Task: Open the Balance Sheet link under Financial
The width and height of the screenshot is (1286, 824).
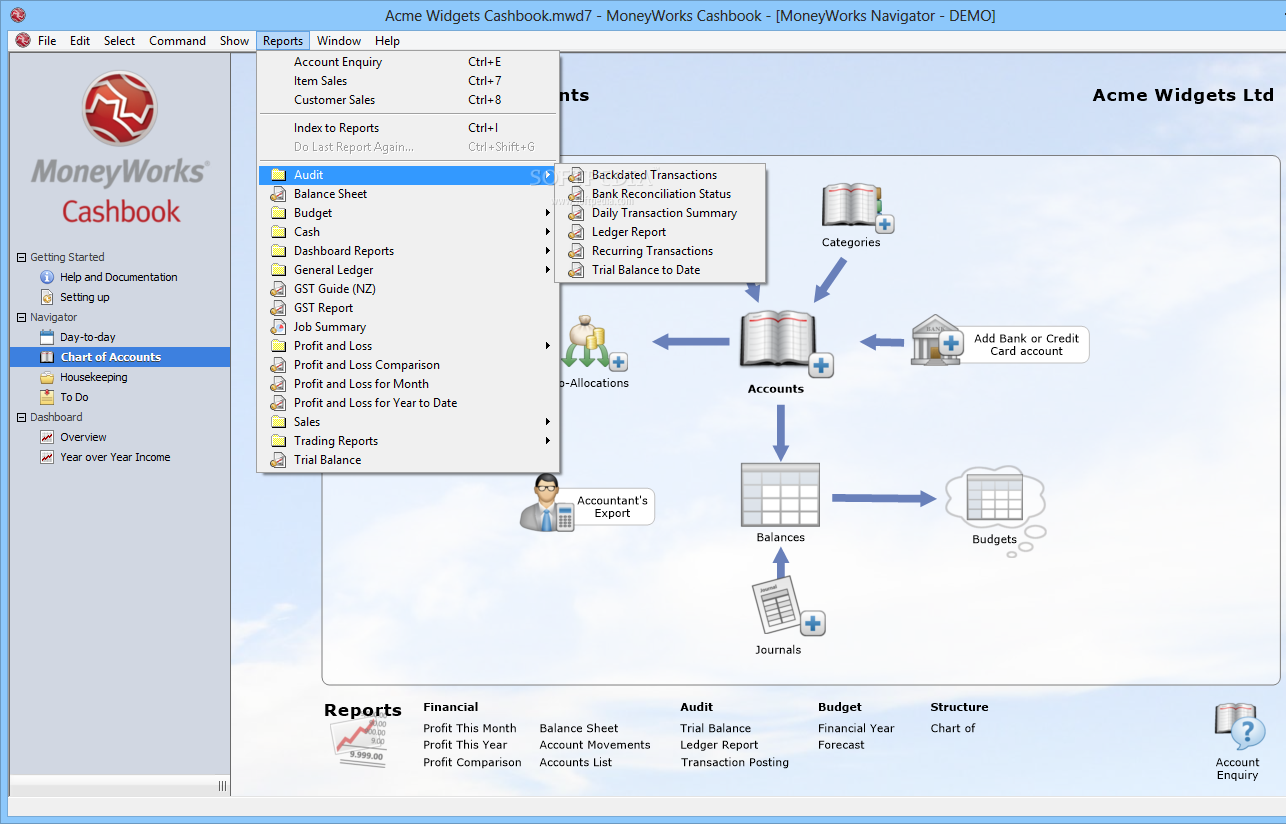Action: [x=579, y=728]
